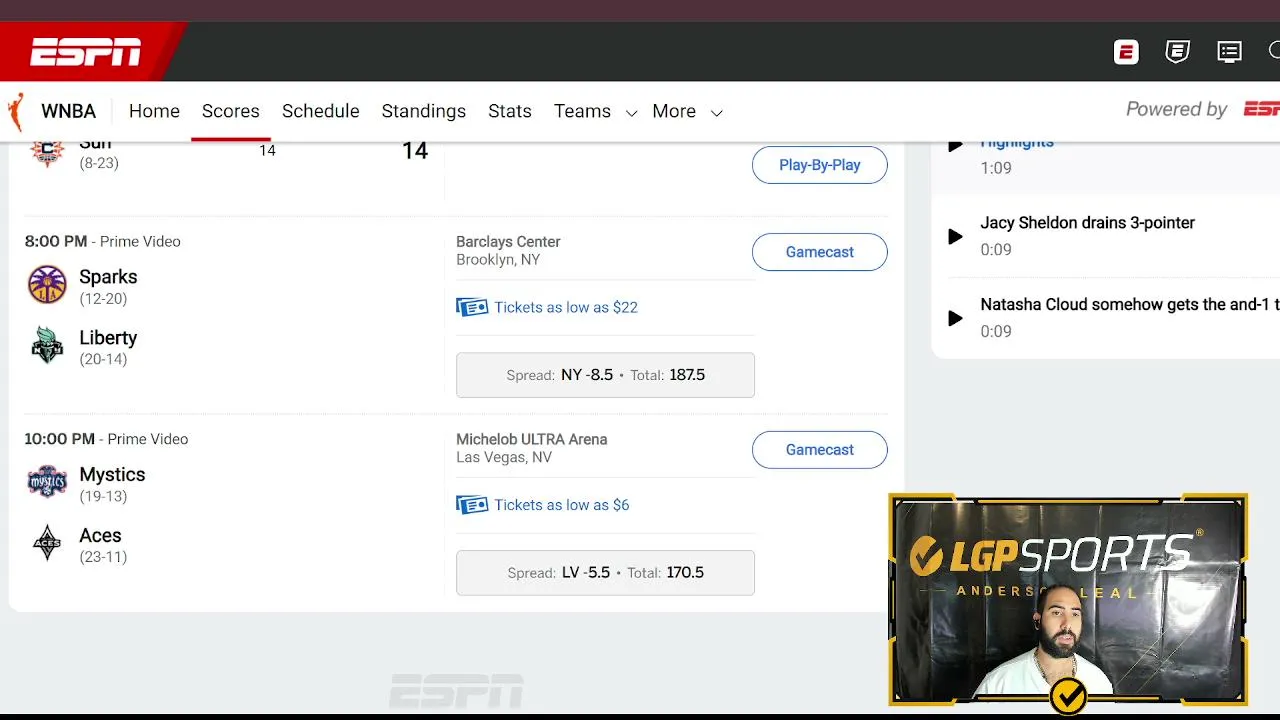Click the WNBA league logo

(x=16, y=112)
